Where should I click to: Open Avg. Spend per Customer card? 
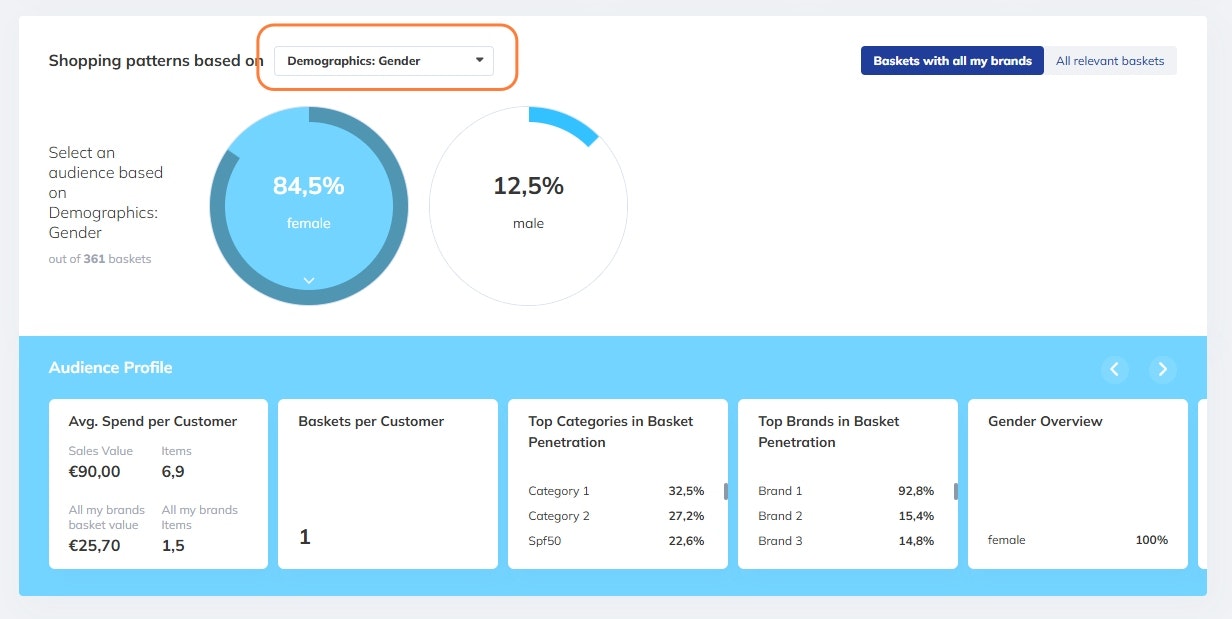pos(158,484)
